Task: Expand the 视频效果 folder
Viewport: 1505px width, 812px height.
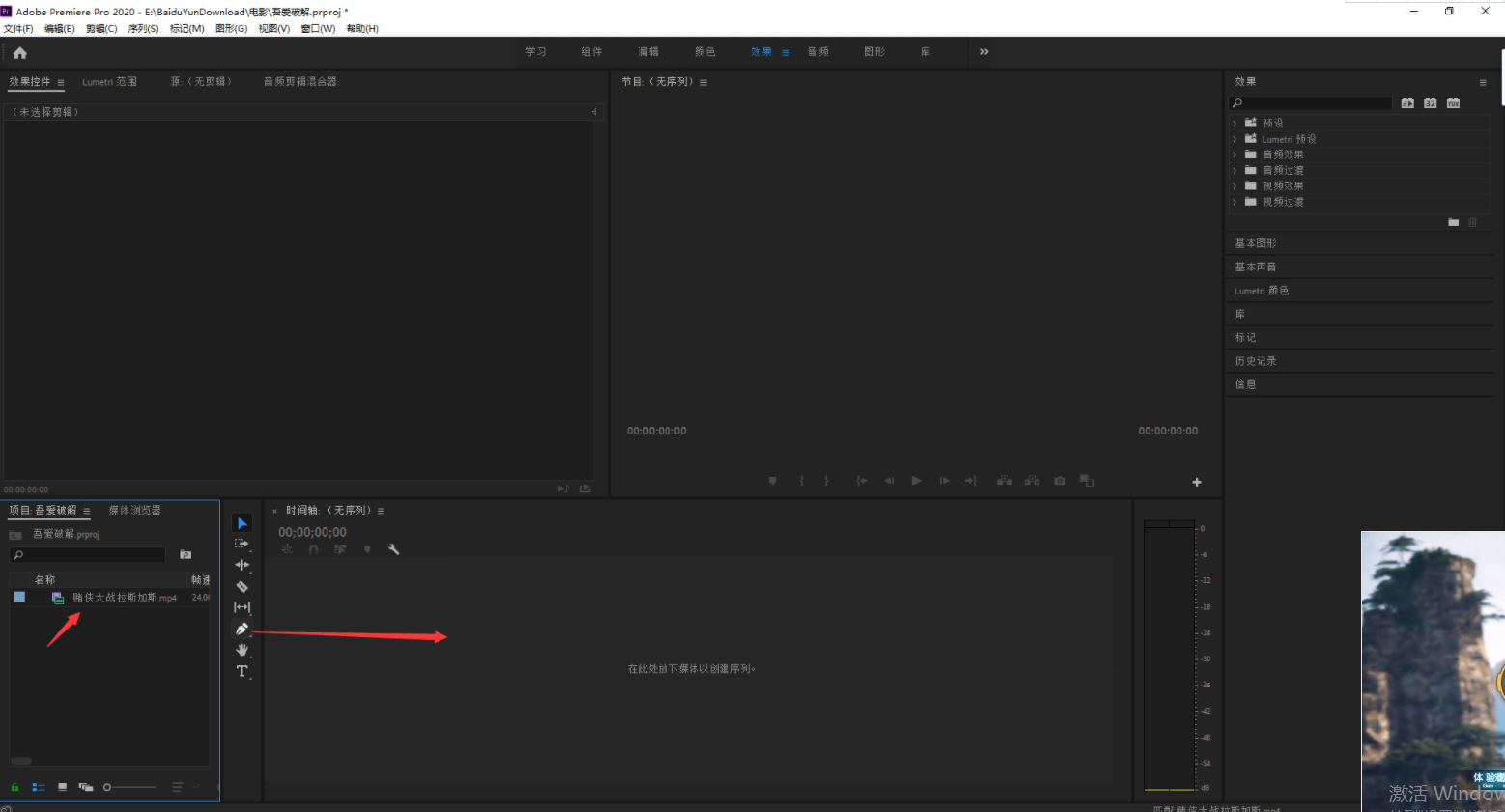Action: click(1235, 185)
